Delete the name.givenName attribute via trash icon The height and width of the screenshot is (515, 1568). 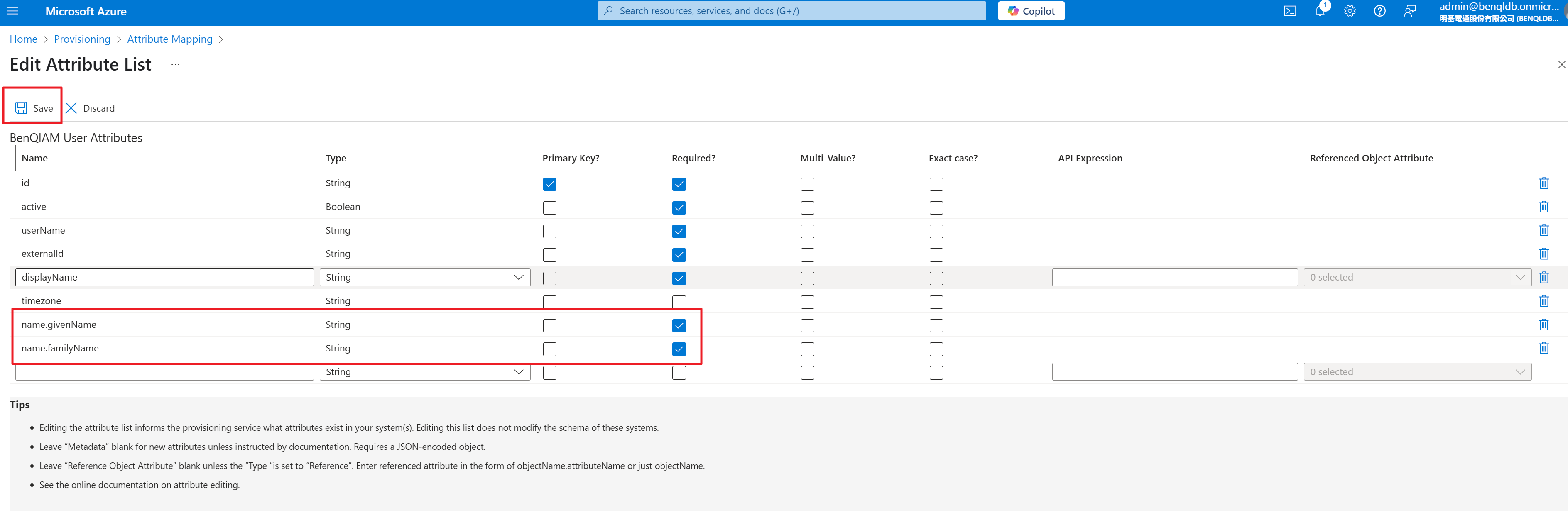[1543, 325]
